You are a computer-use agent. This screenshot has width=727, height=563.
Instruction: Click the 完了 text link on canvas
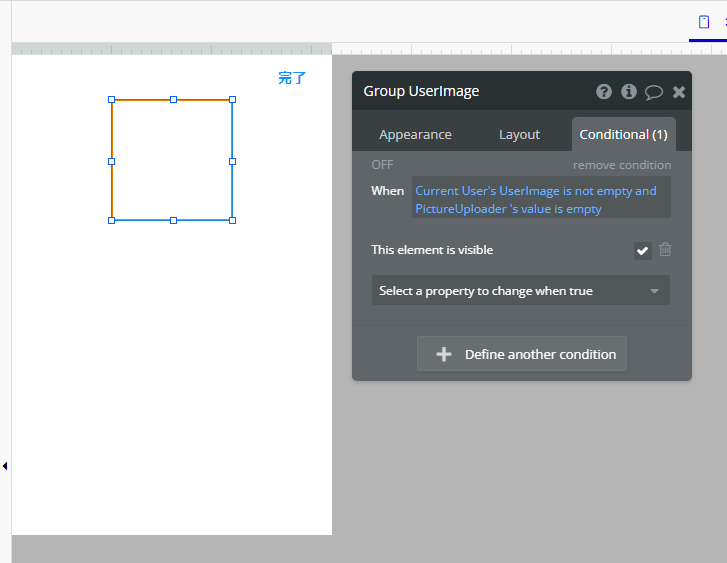[292, 78]
